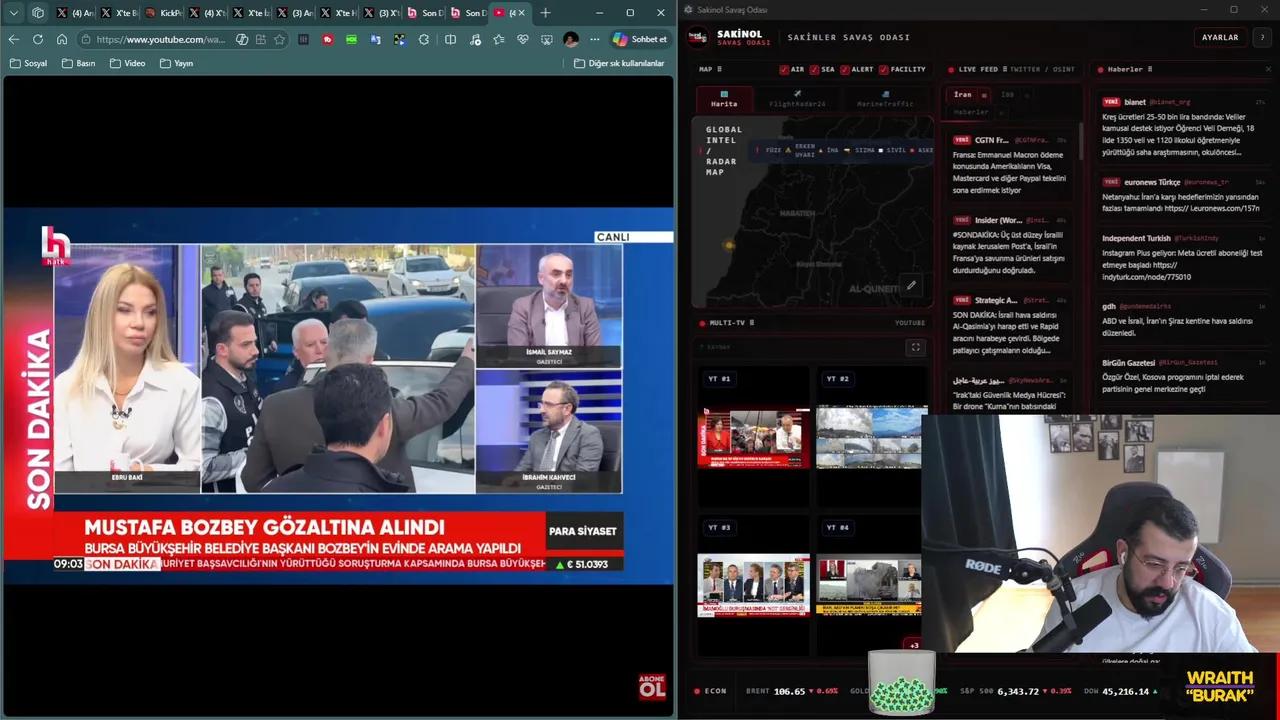Grab the MAP panel drag handle

point(719,69)
